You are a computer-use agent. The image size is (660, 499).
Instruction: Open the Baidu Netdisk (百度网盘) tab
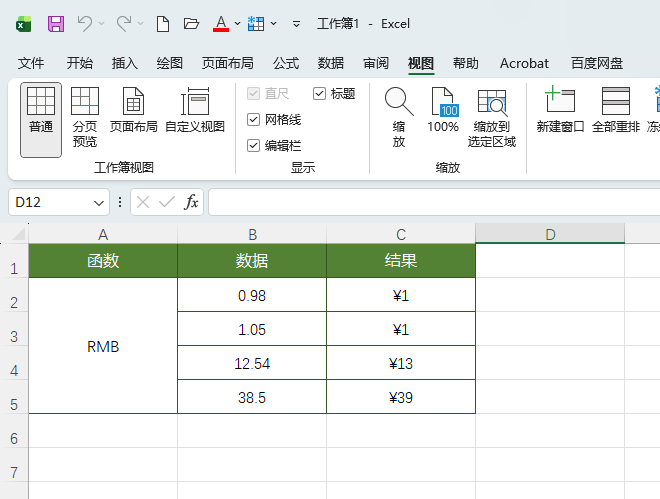coord(597,63)
